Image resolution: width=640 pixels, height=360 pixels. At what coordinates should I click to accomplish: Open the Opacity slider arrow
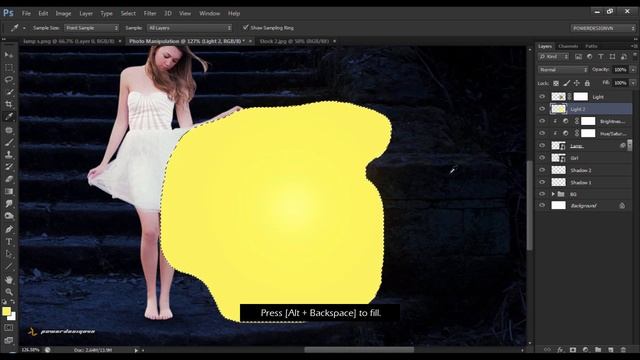[633, 70]
